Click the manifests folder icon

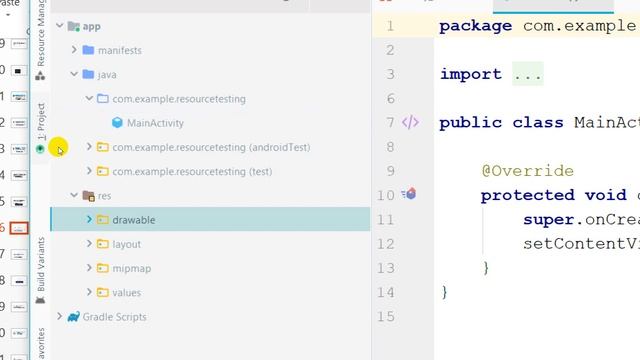88,50
